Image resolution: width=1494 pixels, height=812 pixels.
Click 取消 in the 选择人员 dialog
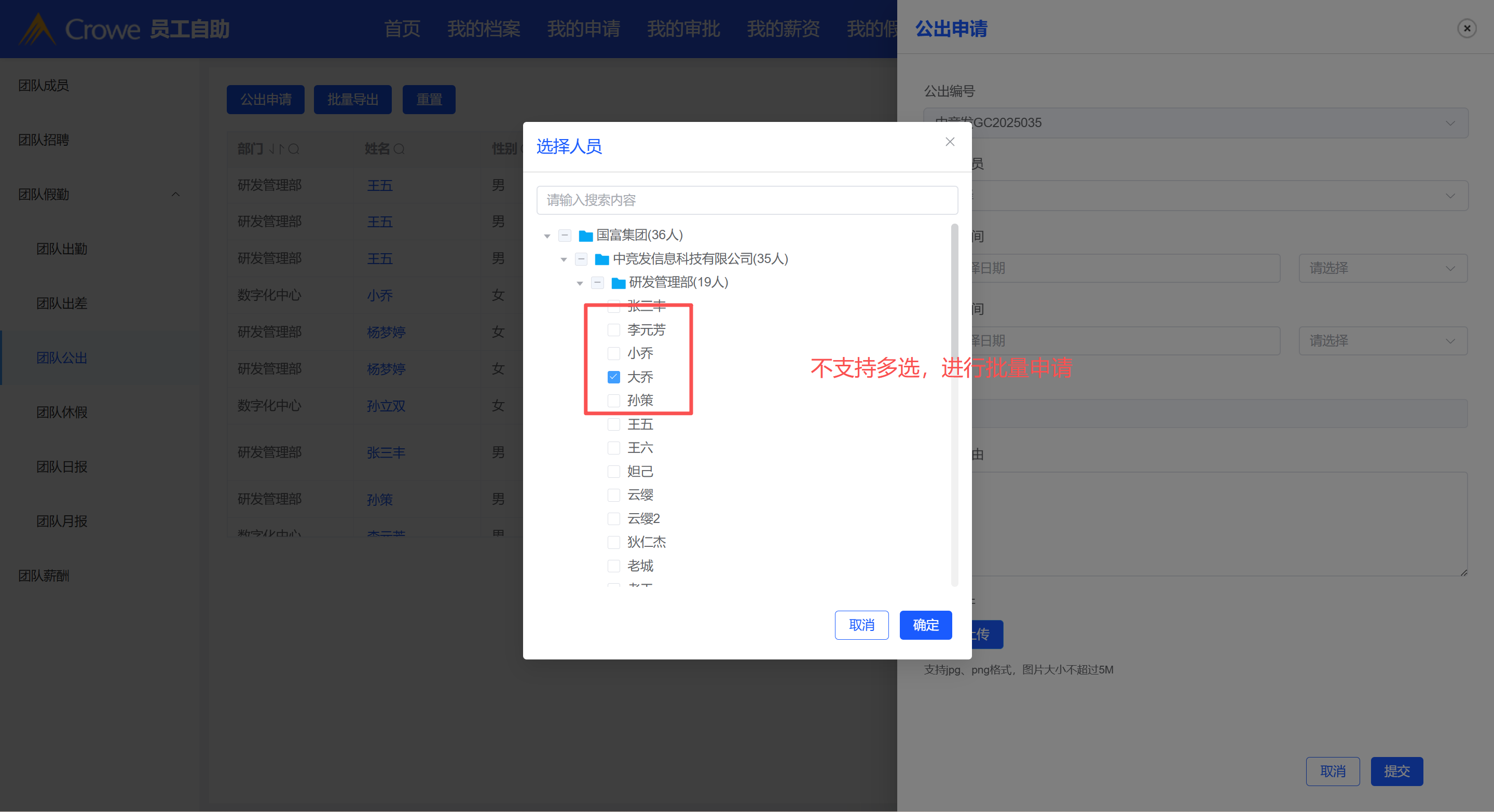click(861, 625)
